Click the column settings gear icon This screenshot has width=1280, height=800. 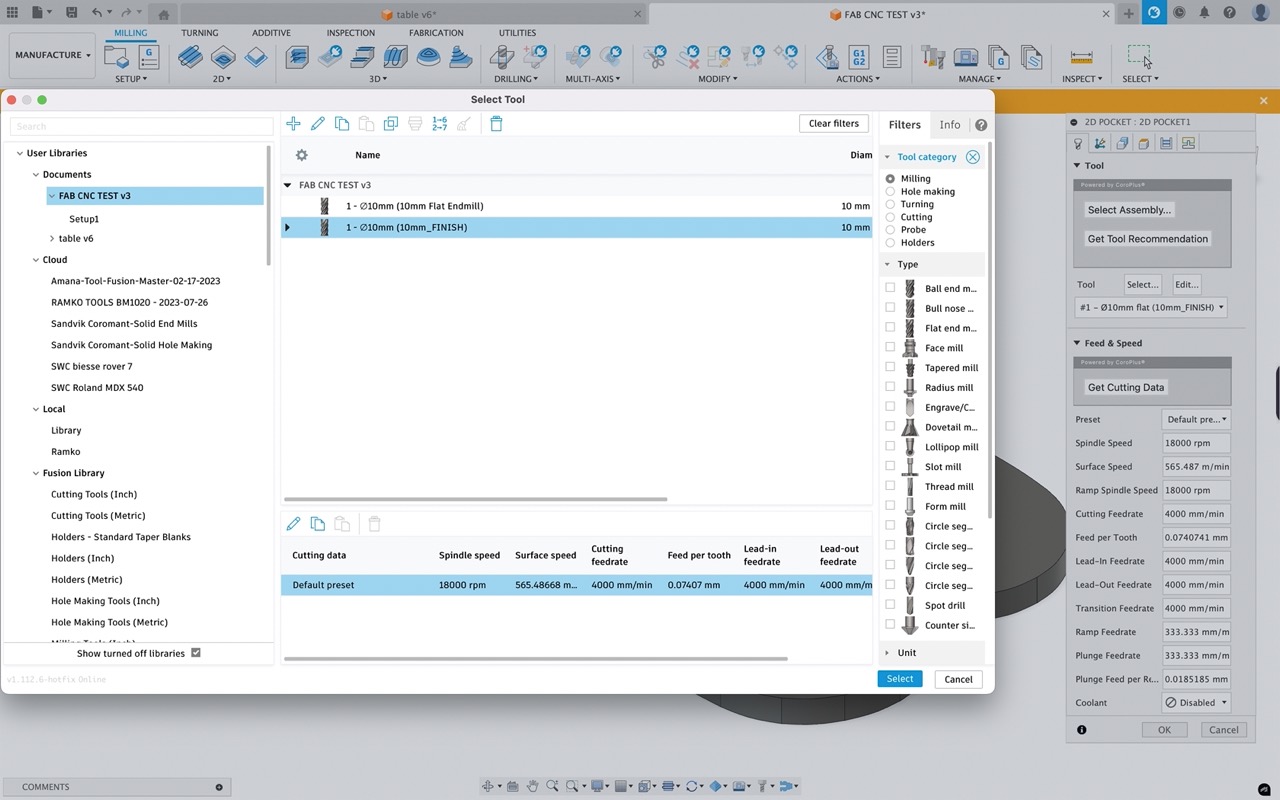click(301, 155)
